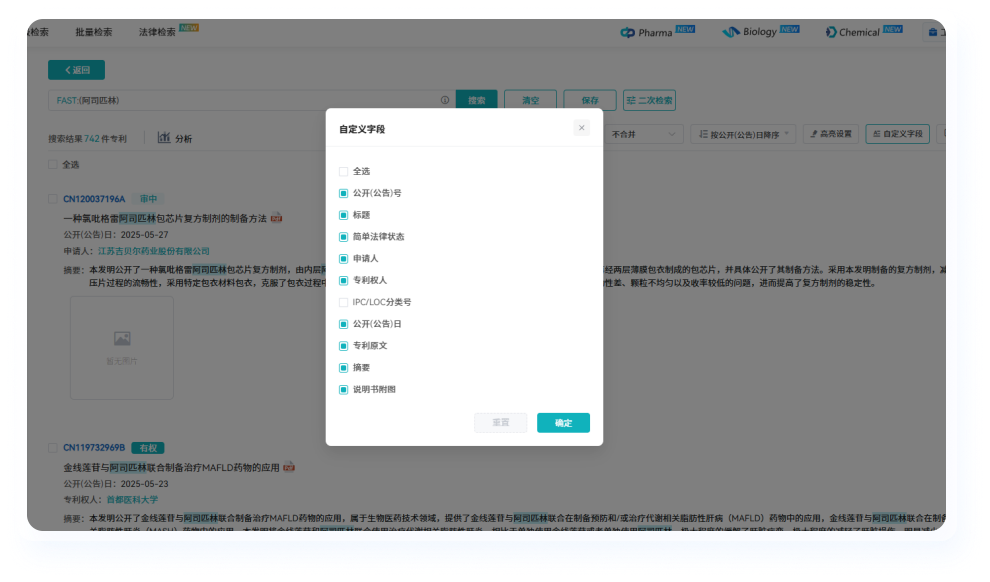Uncheck the 说明书附图 field

coord(343,389)
